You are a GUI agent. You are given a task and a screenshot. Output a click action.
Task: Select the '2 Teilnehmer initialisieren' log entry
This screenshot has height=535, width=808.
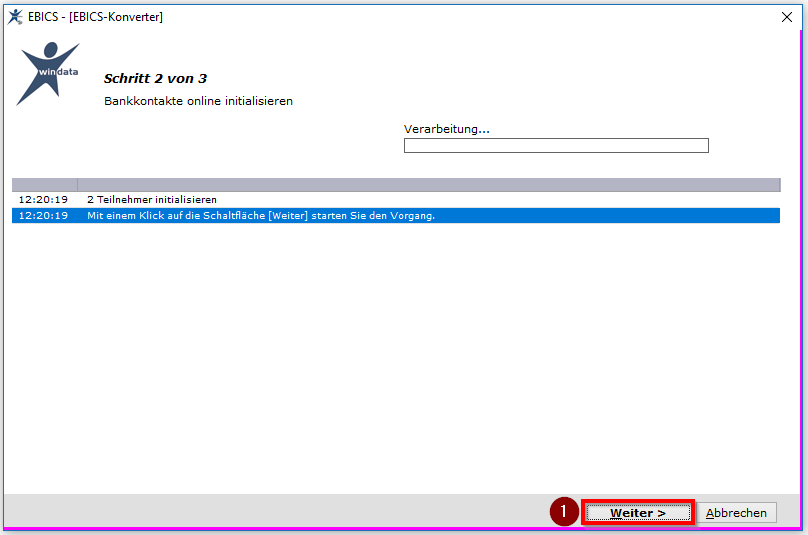coord(152,199)
